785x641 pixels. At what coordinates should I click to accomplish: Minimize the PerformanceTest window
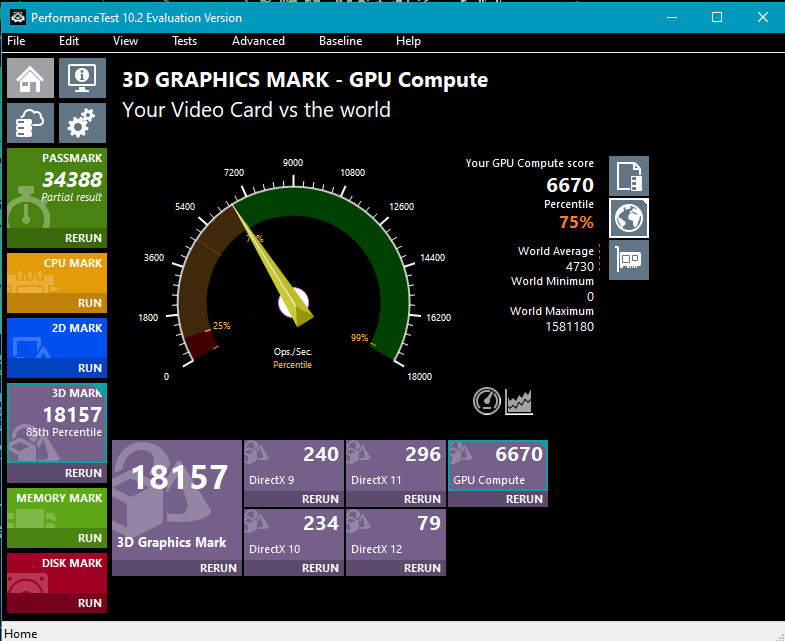click(672, 18)
